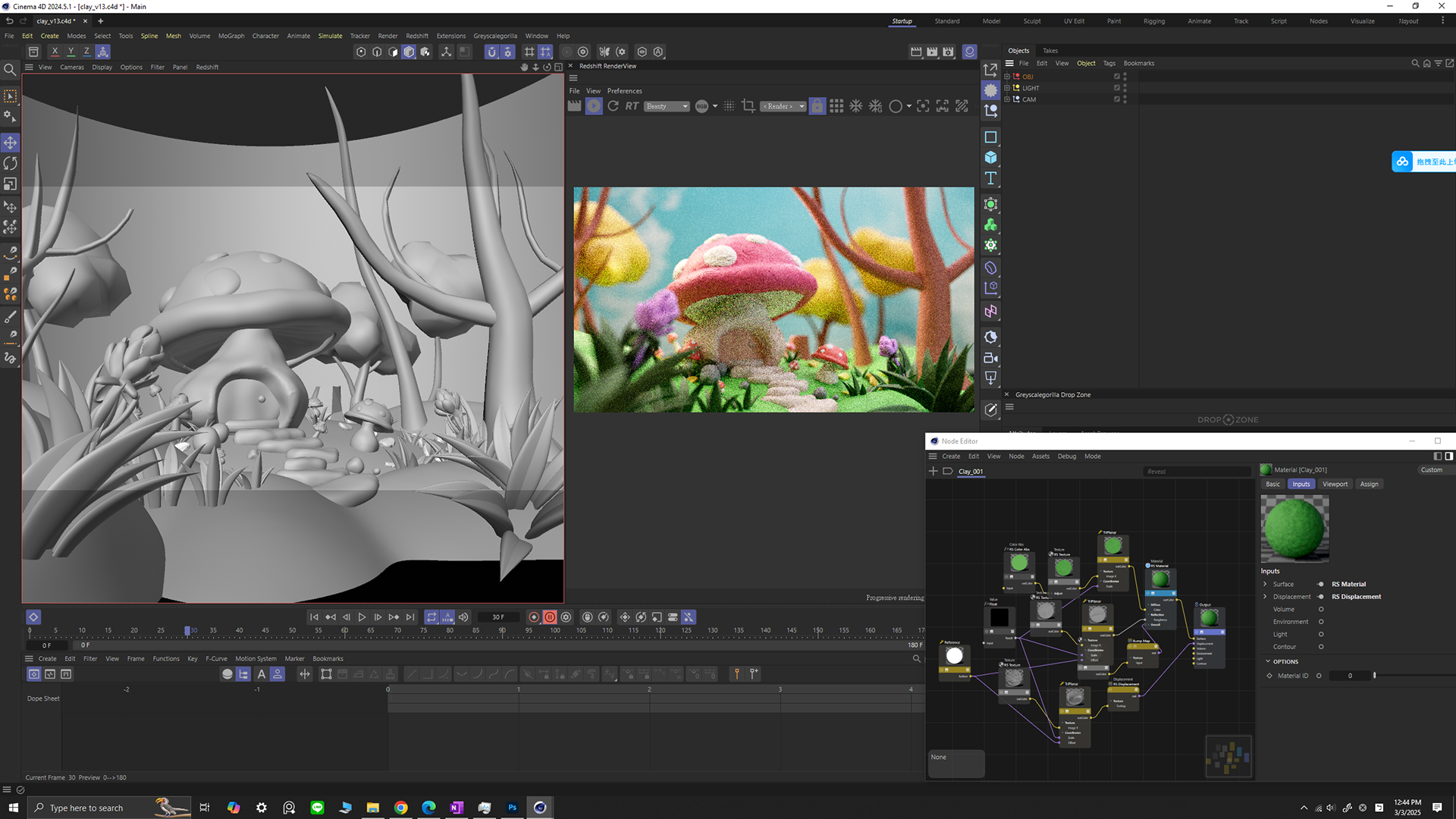Viewport: 1456px width, 819px height.
Task: Toggle visibility dots for LIGHT object
Action: click(x=1125, y=88)
